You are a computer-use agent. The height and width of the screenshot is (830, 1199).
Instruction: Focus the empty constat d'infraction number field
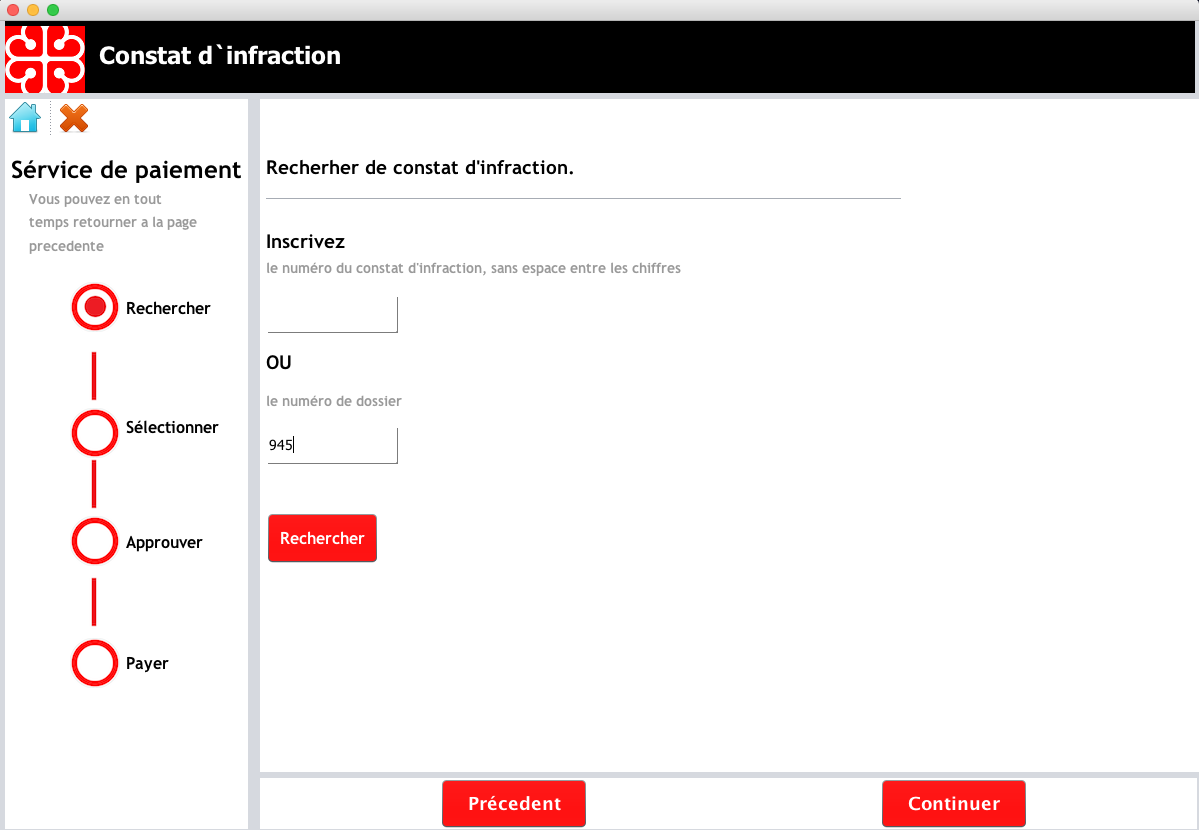click(x=332, y=314)
